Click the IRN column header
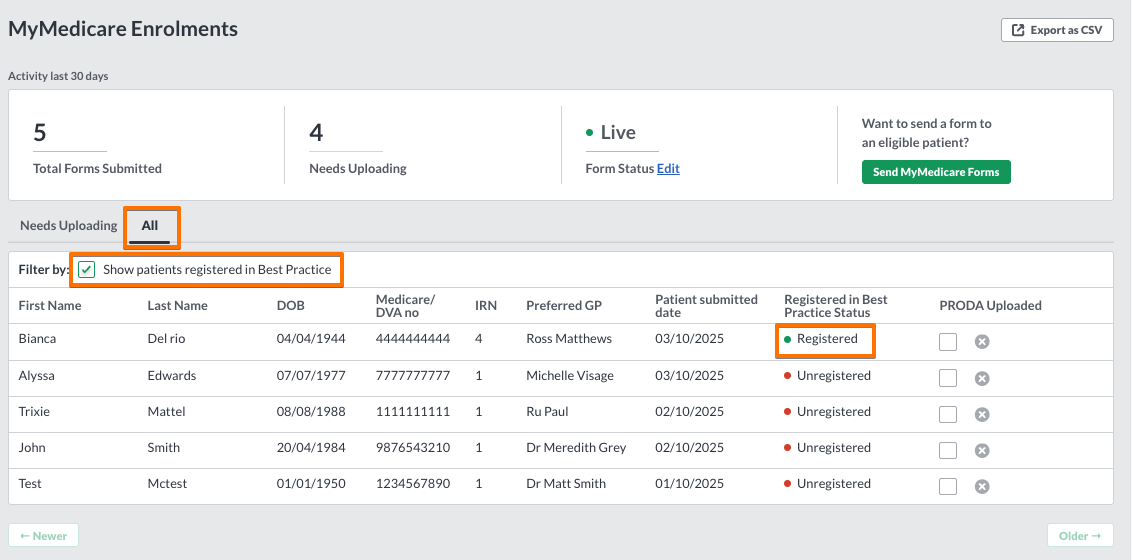1132x560 pixels. (x=486, y=305)
